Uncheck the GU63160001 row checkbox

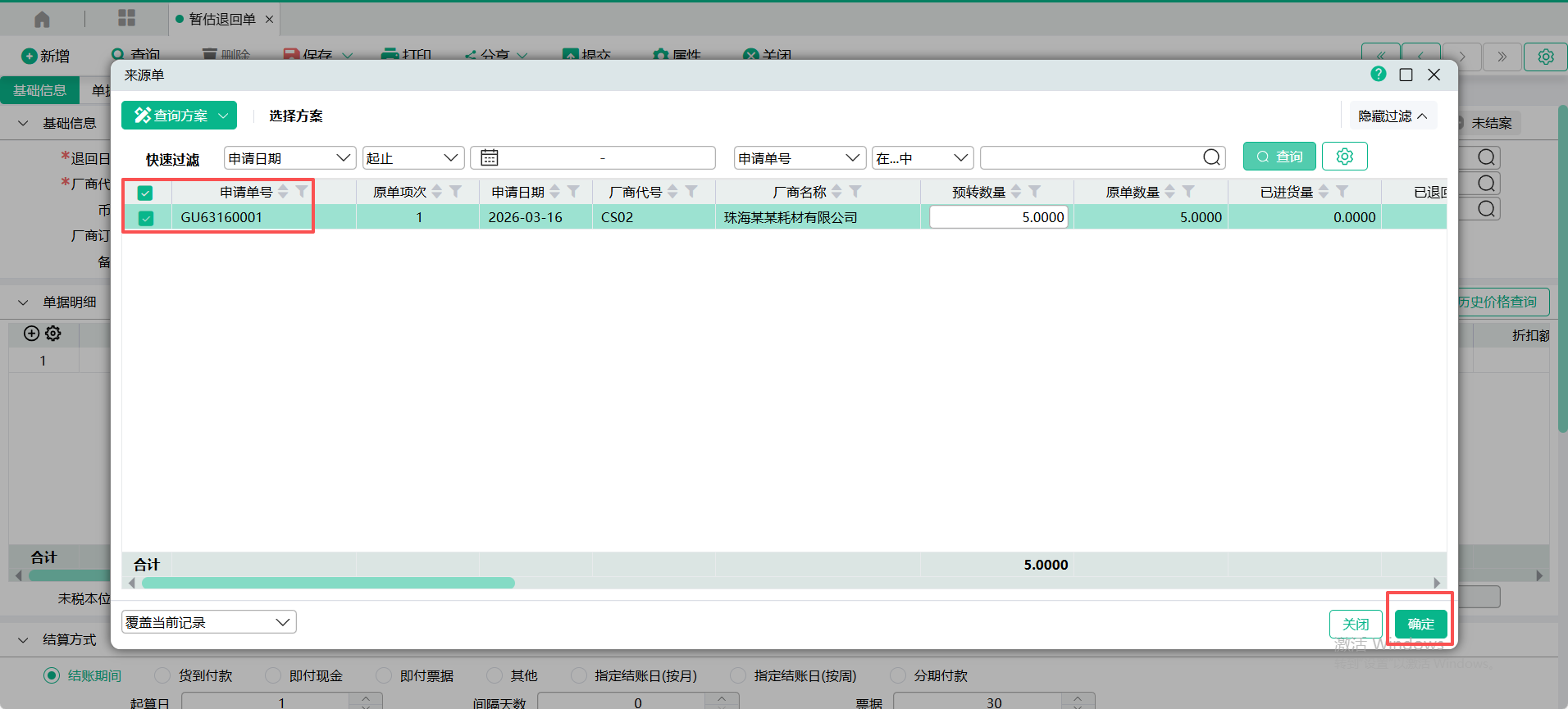pos(146,218)
